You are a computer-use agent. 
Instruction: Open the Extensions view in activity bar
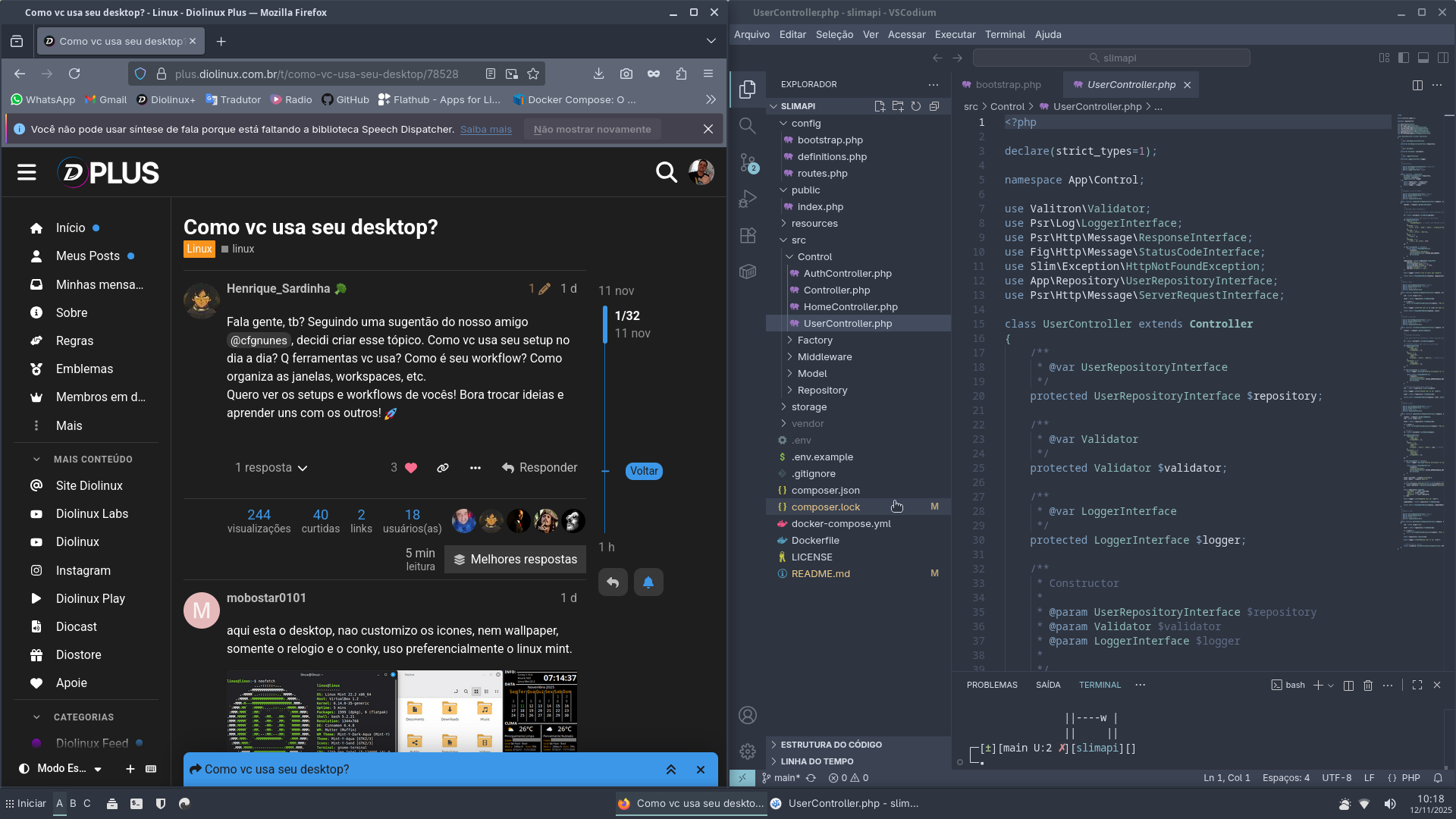click(x=748, y=235)
